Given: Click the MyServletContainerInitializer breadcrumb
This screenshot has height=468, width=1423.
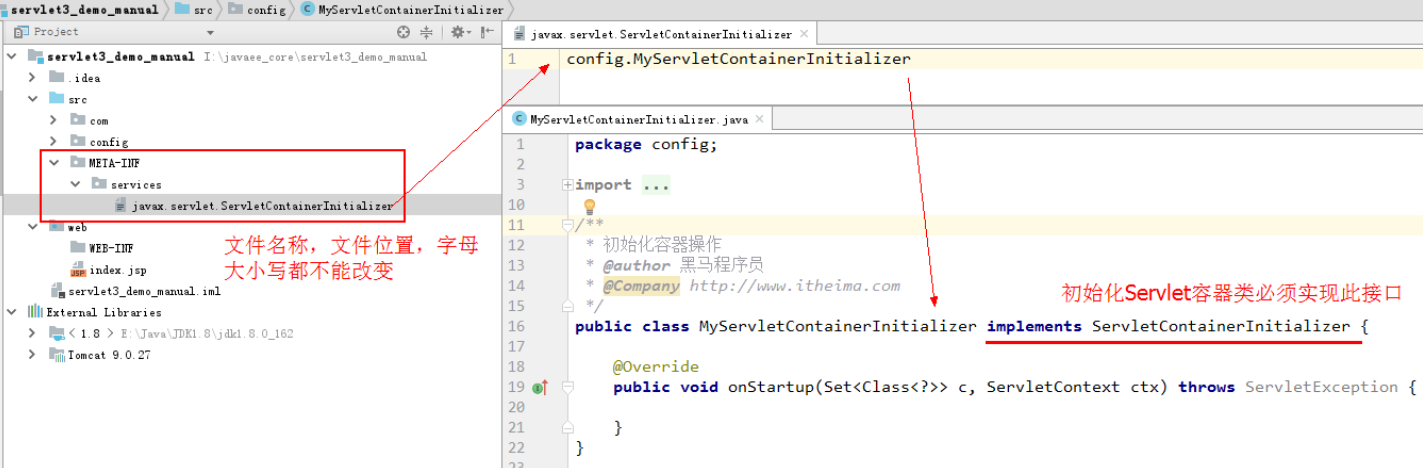Looking at the screenshot, I should point(402,9).
